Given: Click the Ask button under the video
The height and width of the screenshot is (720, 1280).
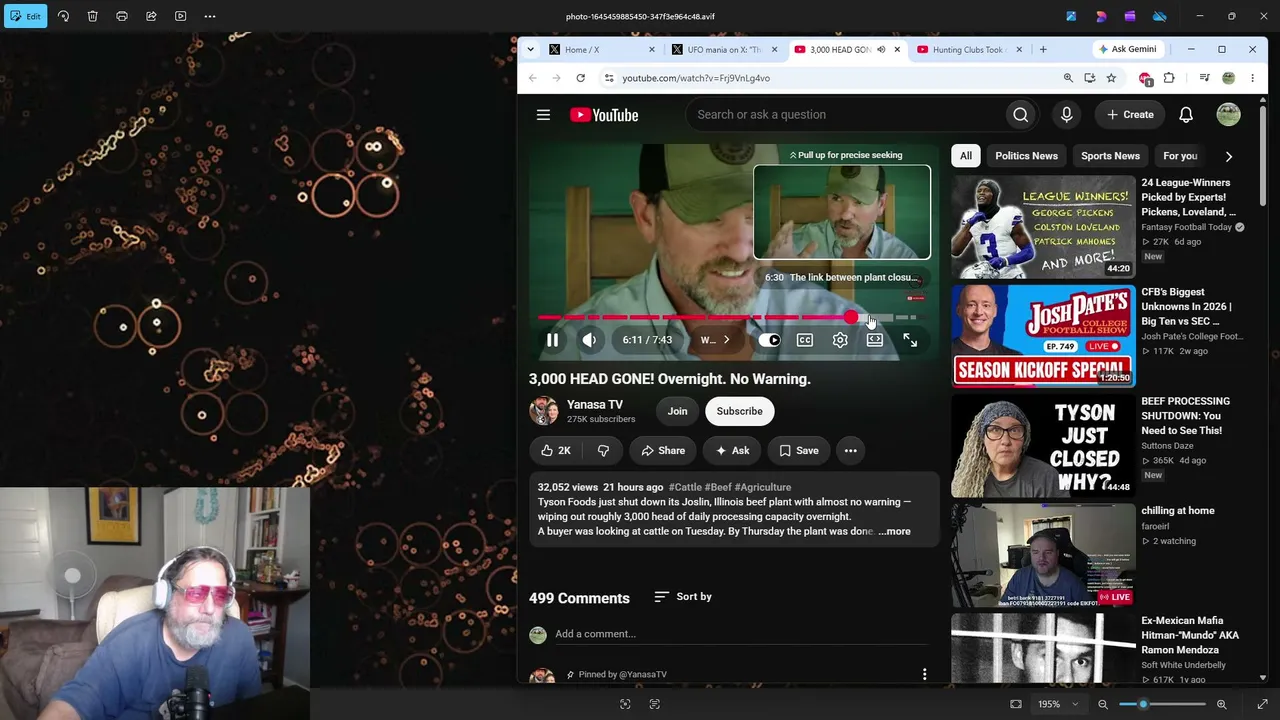Looking at the screenshot, I should pos(732,451).
